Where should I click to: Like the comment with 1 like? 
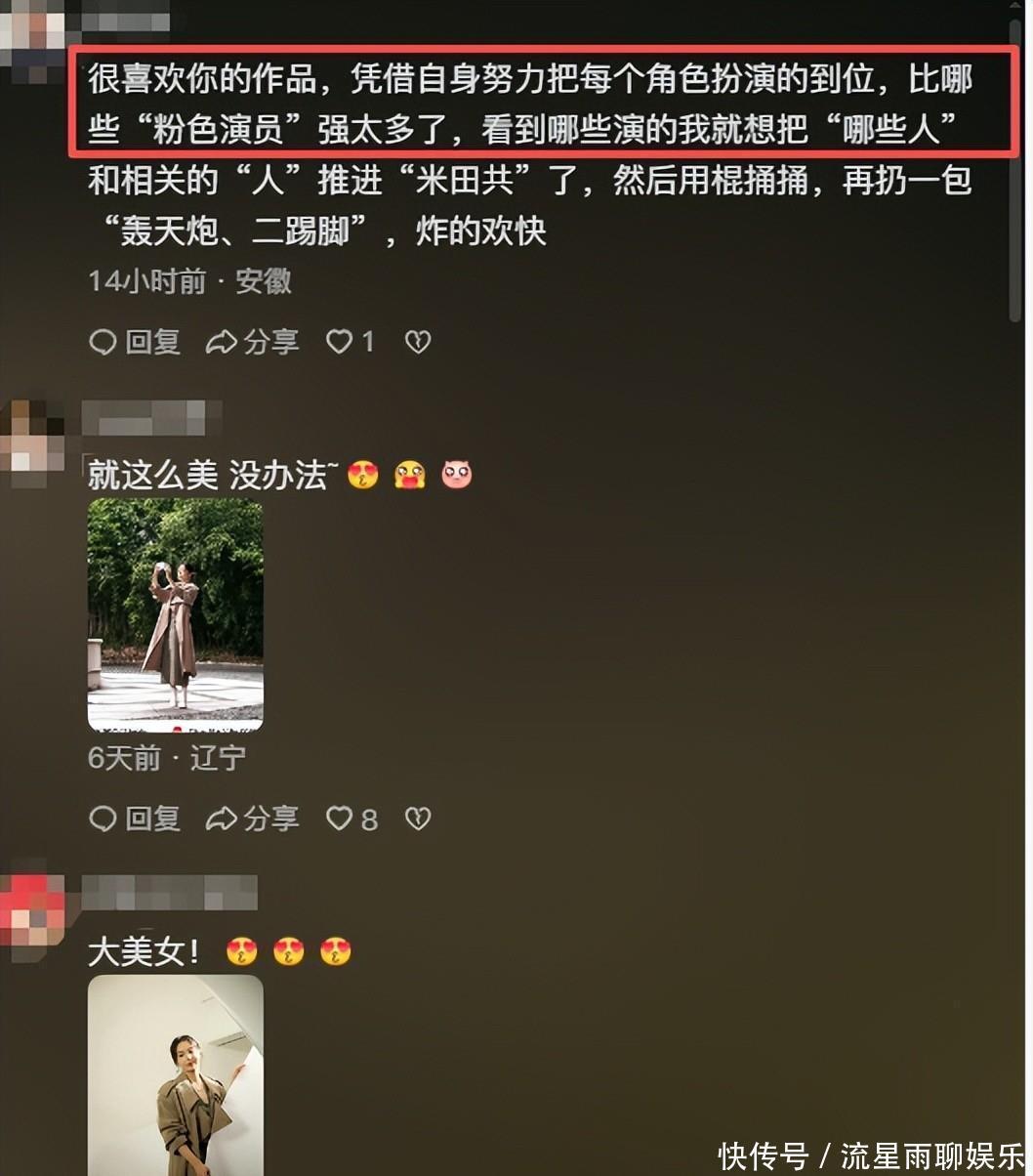pyautogui.click(x=350, y=342)
